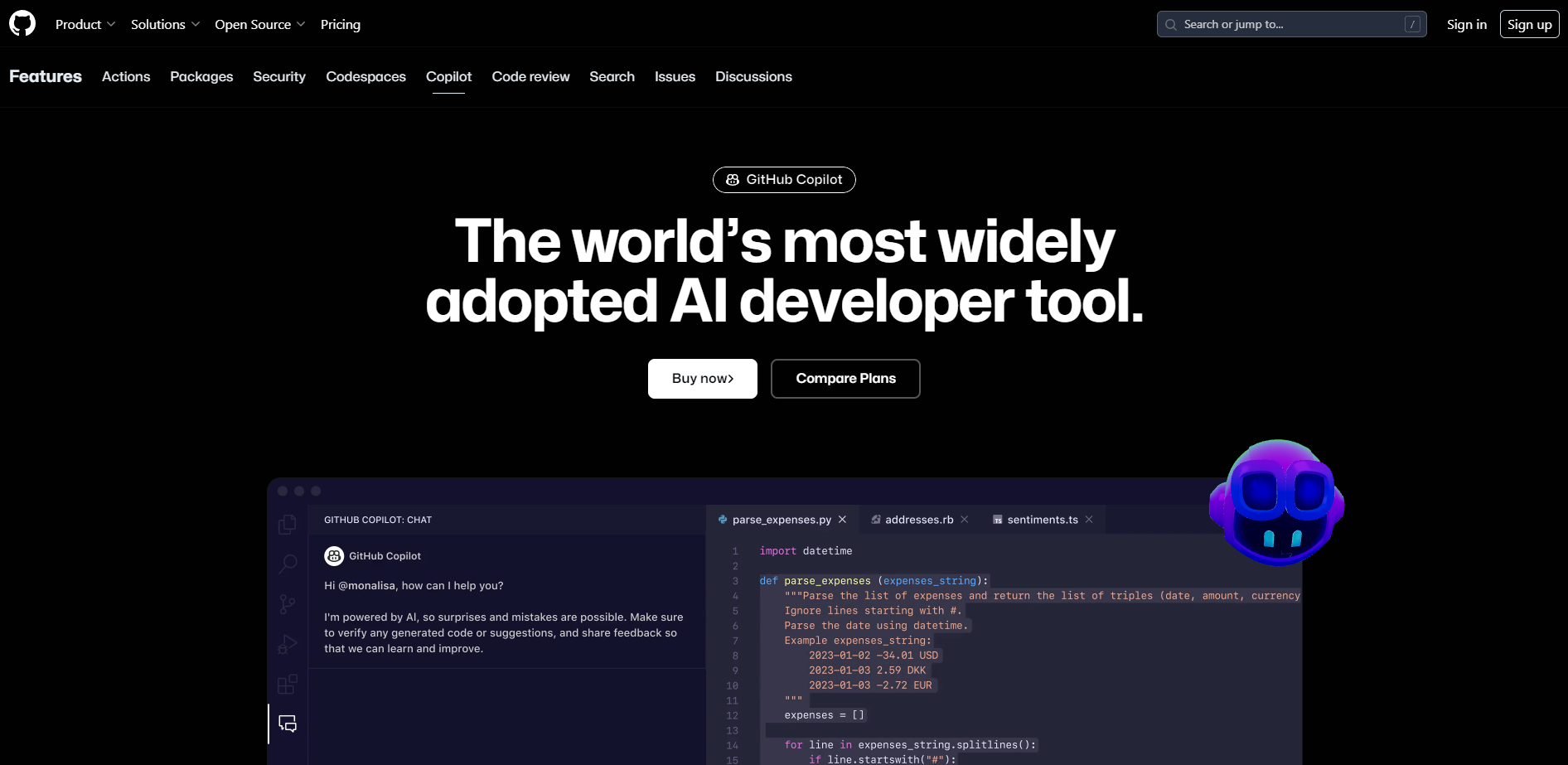This screenshot has height=765, width=1568.
Task: Select the Extensions sidebar icon
Action: (x=287, y=685)
